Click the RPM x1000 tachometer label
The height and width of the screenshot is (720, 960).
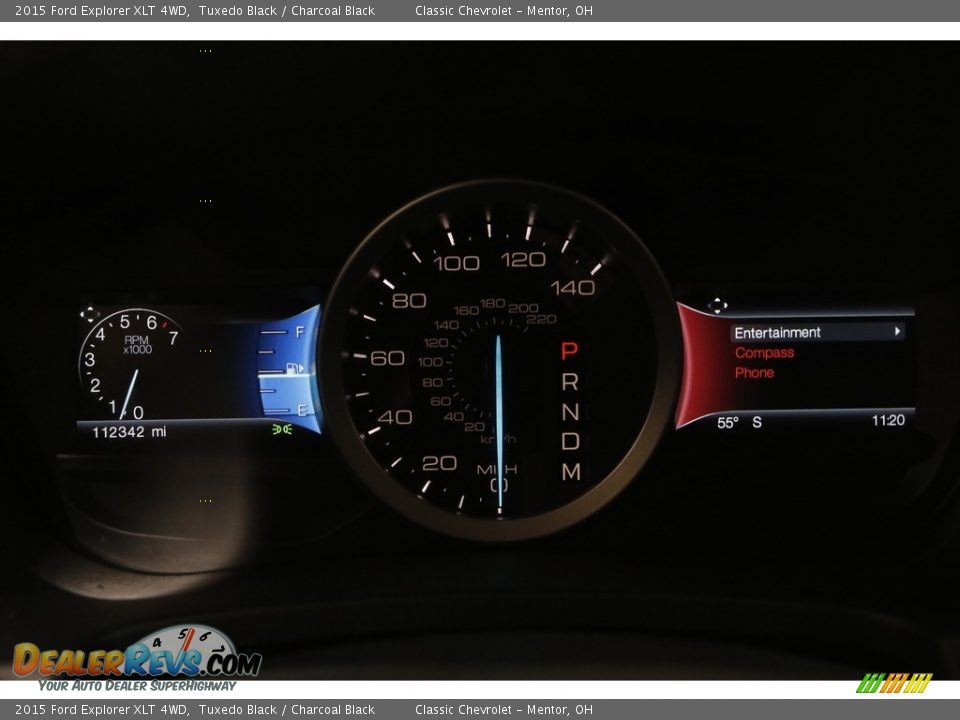coord(137,345)
